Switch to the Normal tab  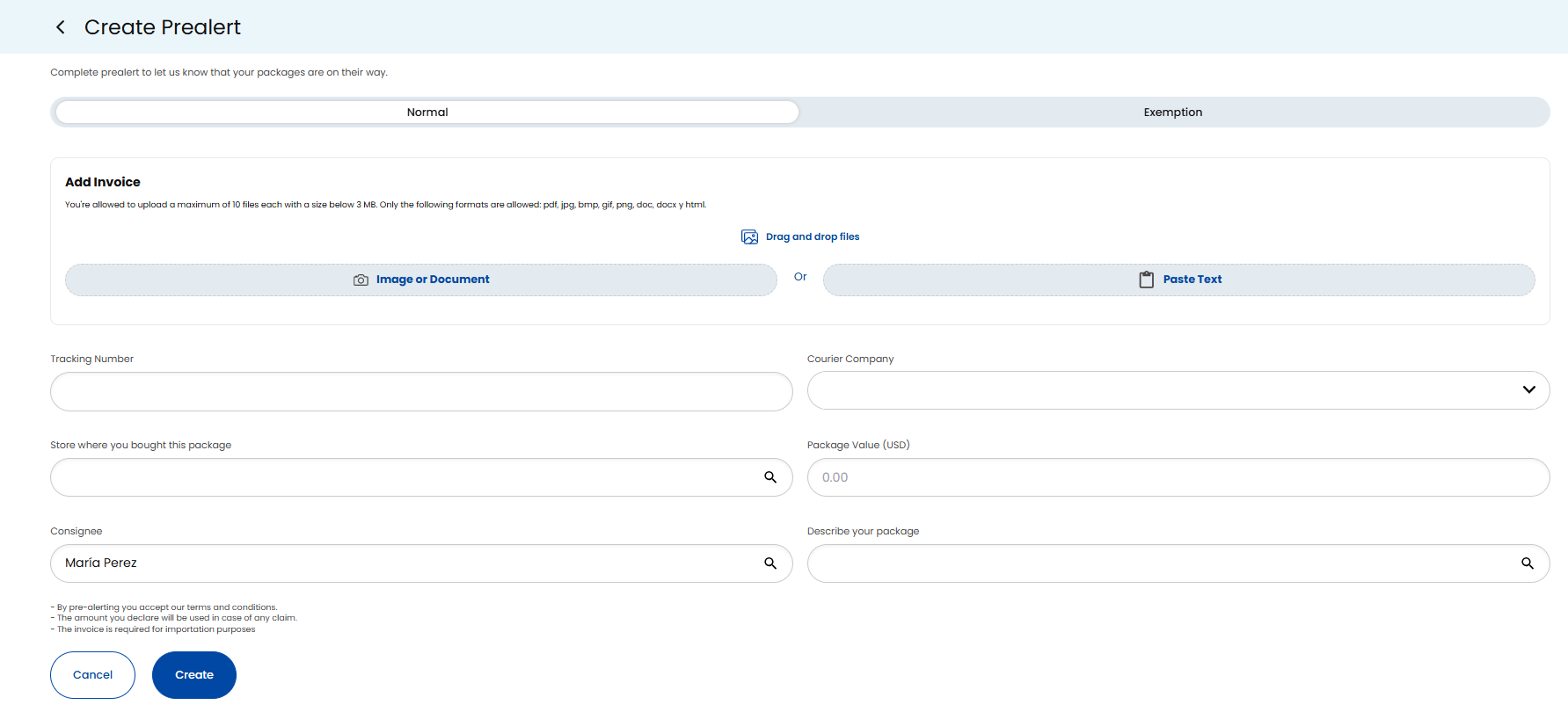tap(427, 112)
